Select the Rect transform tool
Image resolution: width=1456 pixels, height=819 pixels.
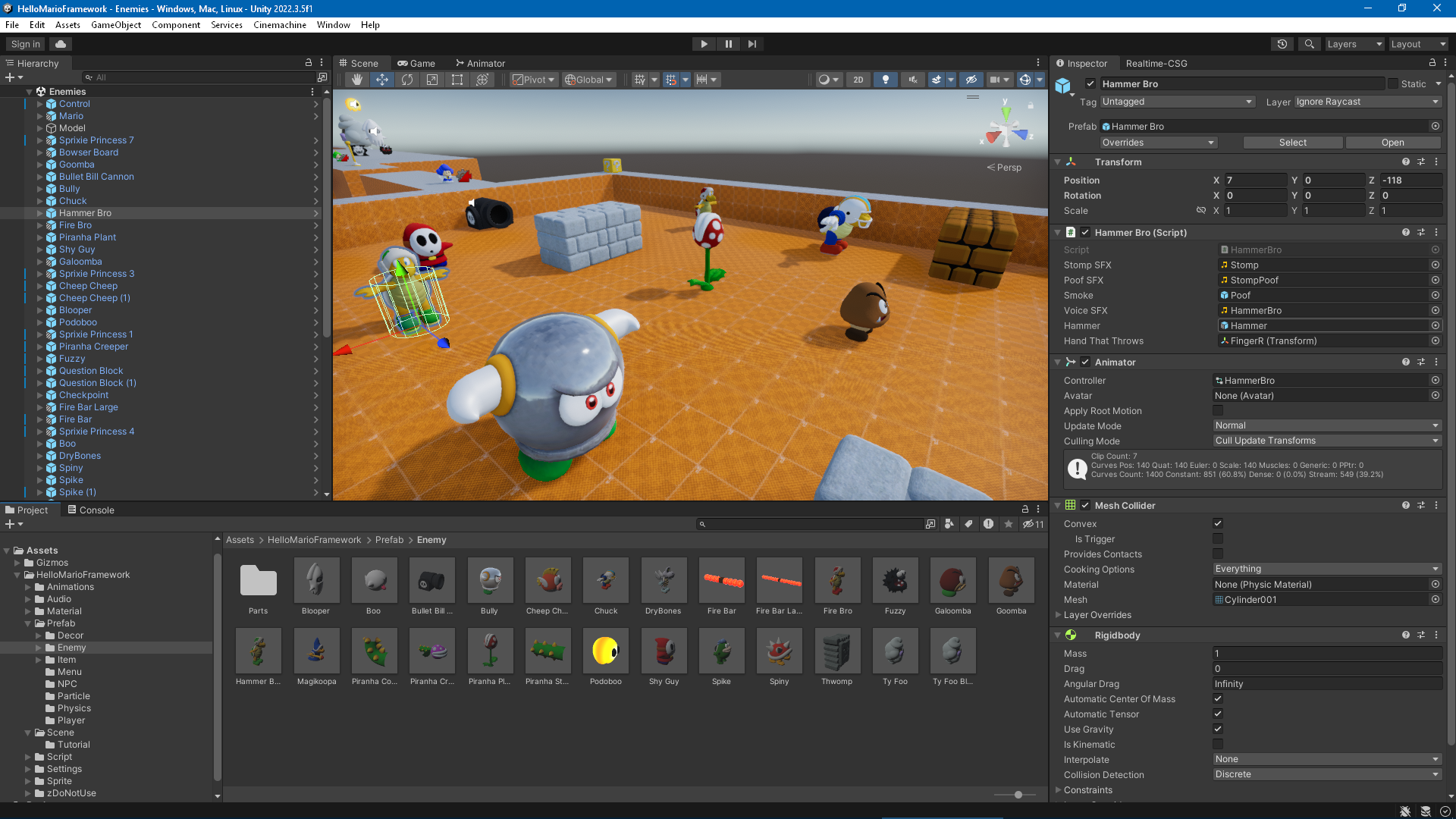[457, 80]
